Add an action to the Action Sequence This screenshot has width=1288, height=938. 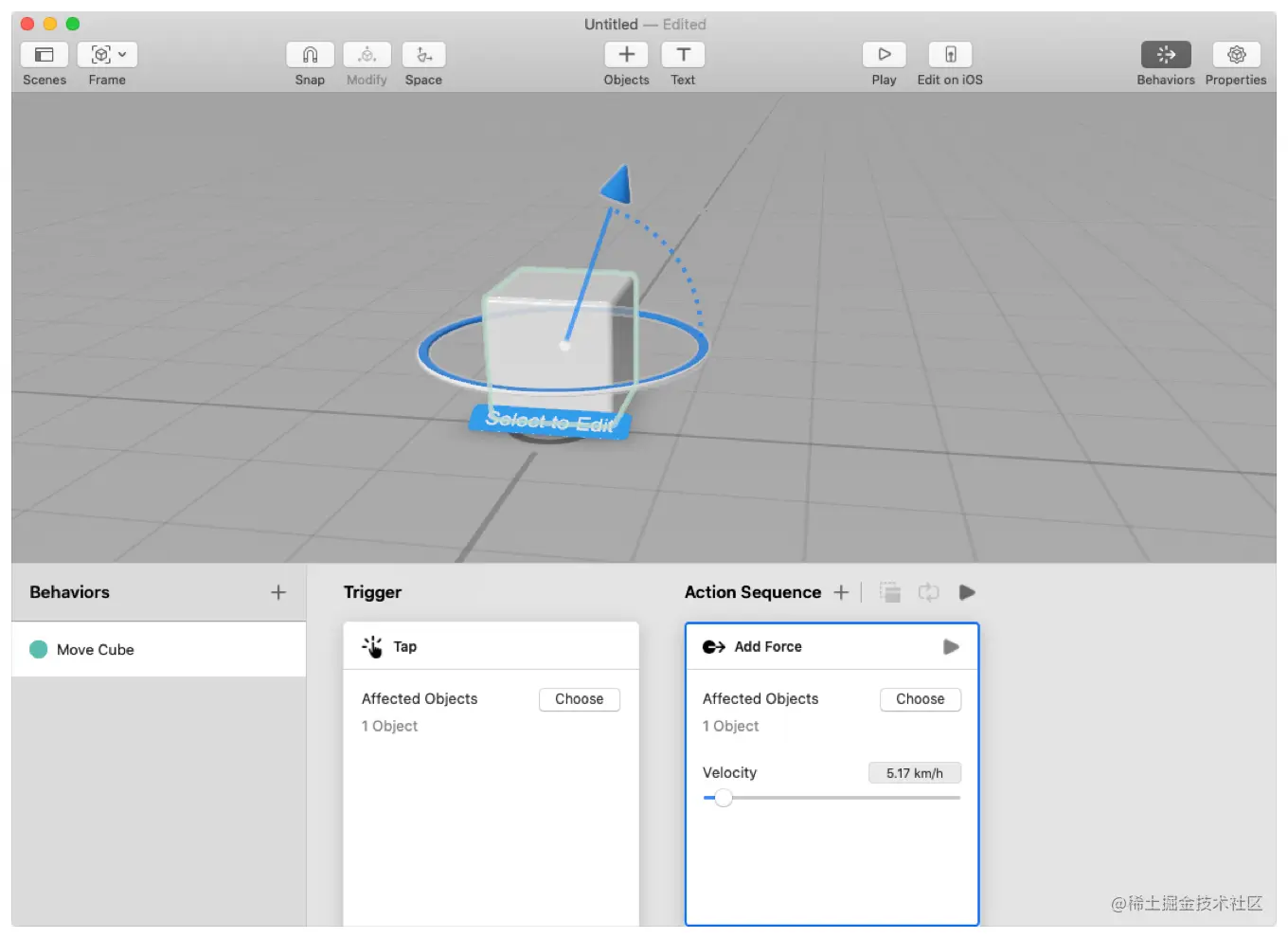pyautogui.click(x=841, y=592)
